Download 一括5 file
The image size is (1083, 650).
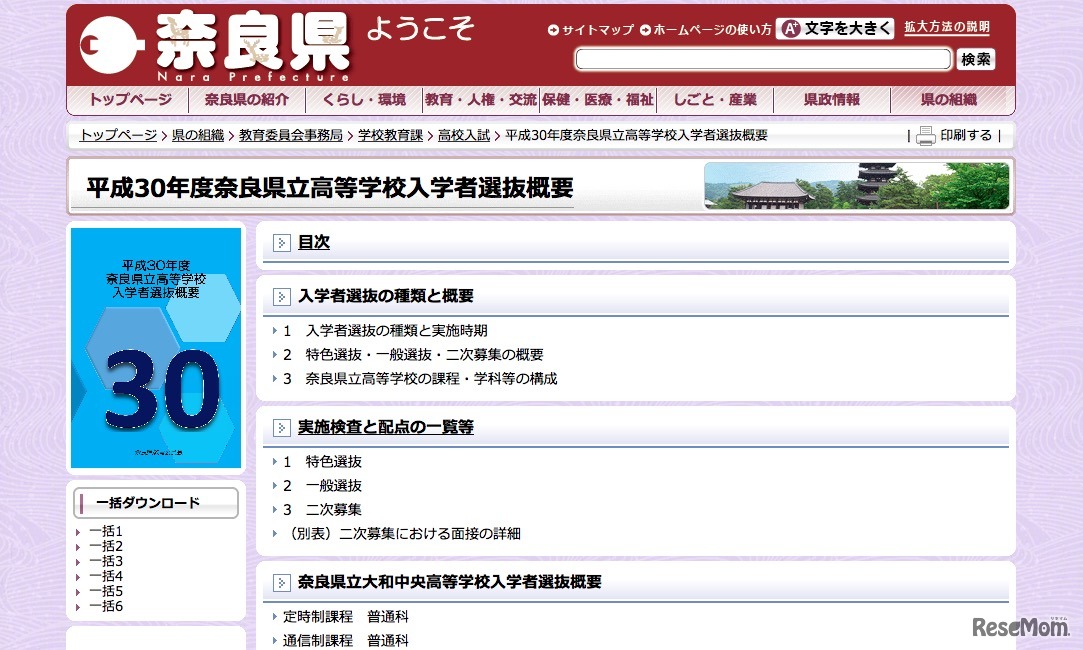point(106,591)
